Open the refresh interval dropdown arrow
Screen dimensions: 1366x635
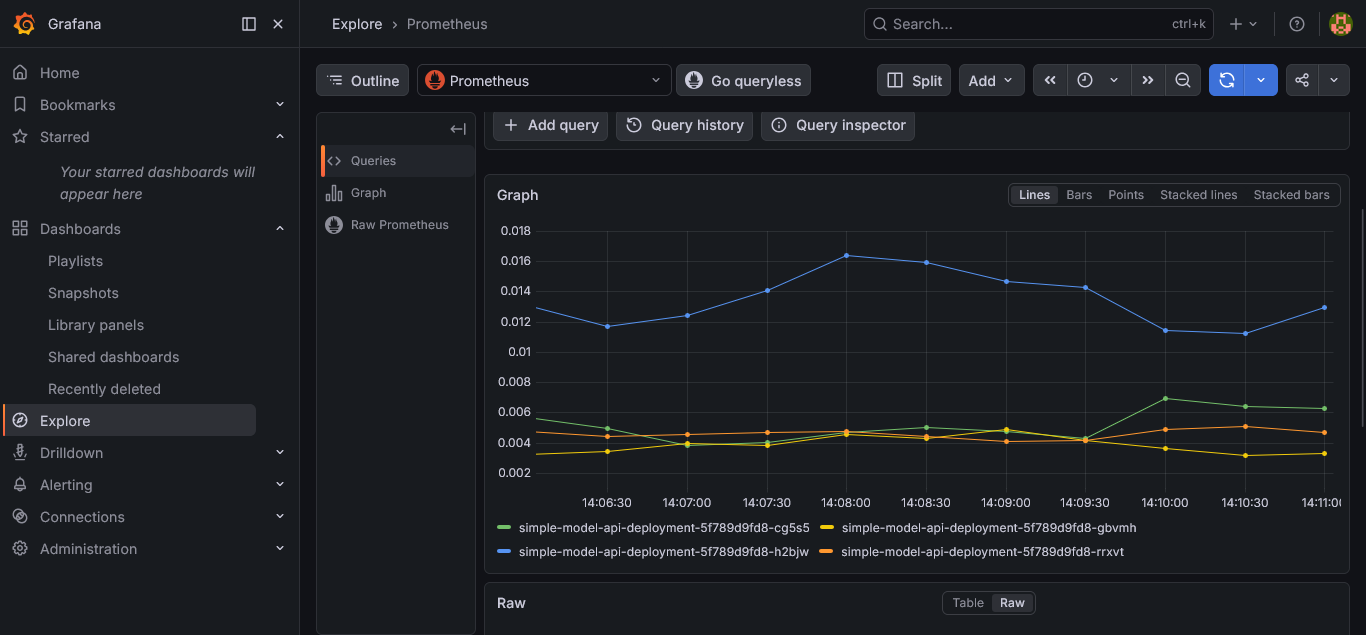click(x=1261, y=81)
